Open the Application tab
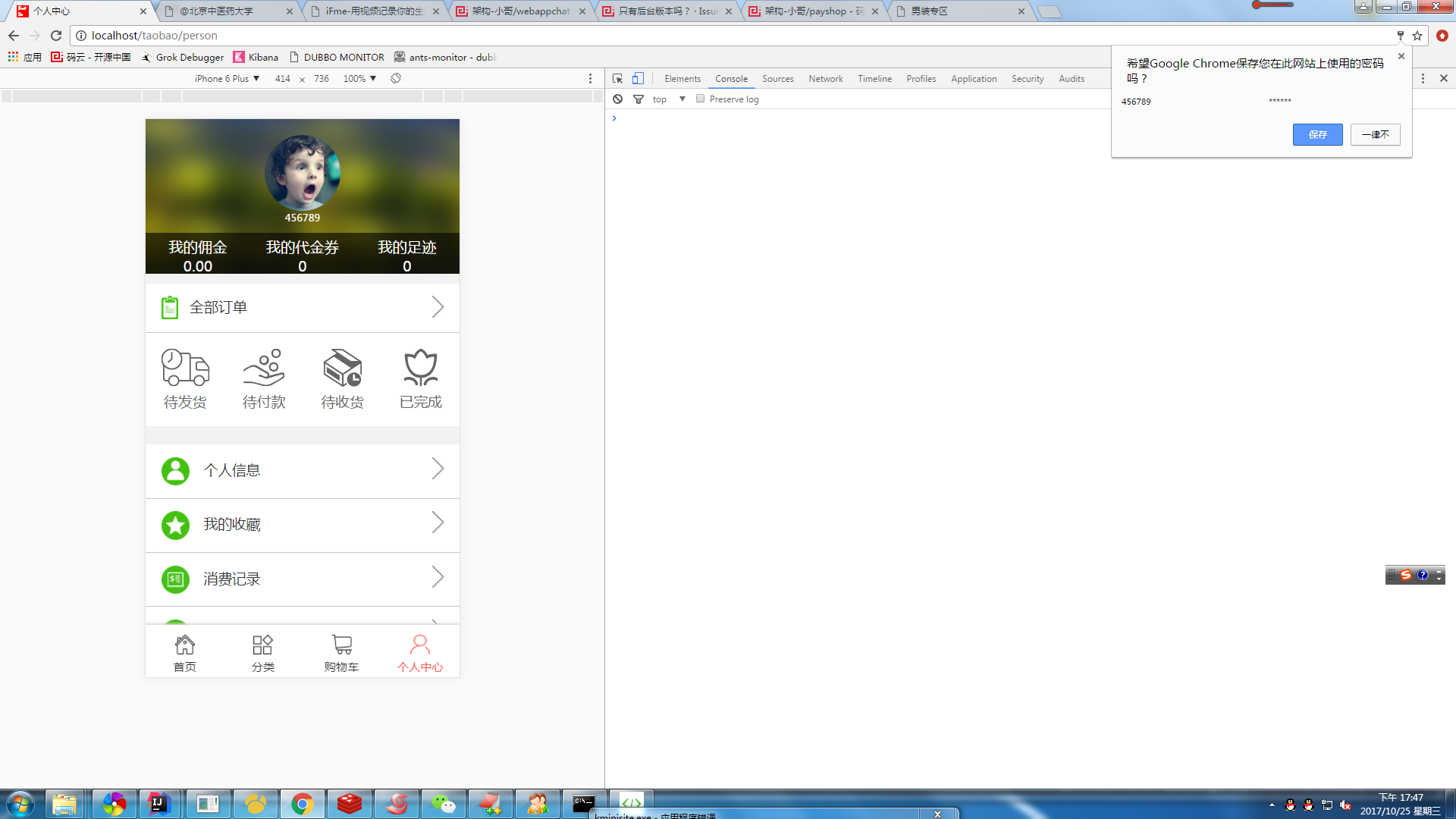Screen dimensions: 1456x819 (x=974, y=79)
